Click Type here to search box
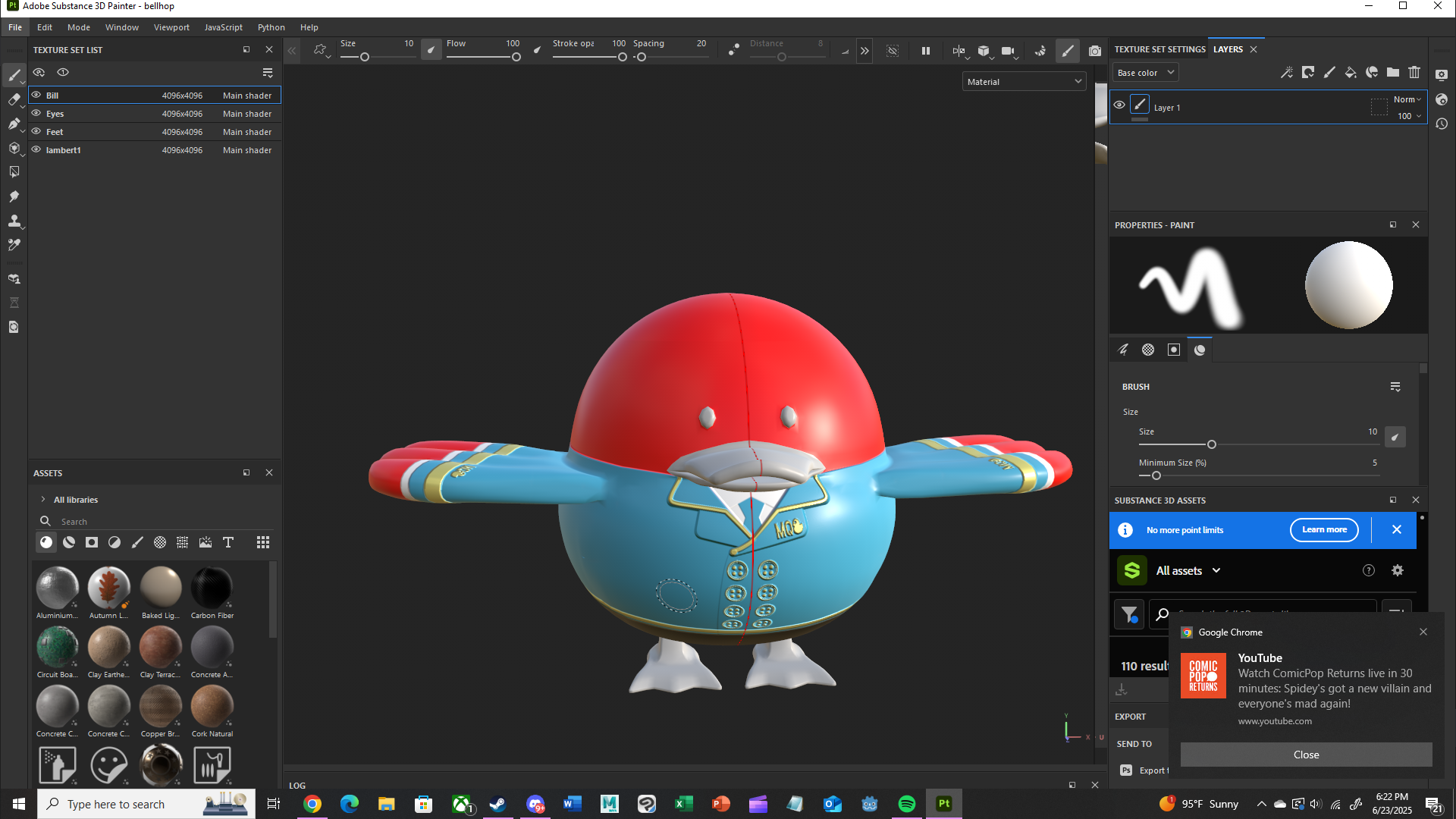 (x=146, y=804)
